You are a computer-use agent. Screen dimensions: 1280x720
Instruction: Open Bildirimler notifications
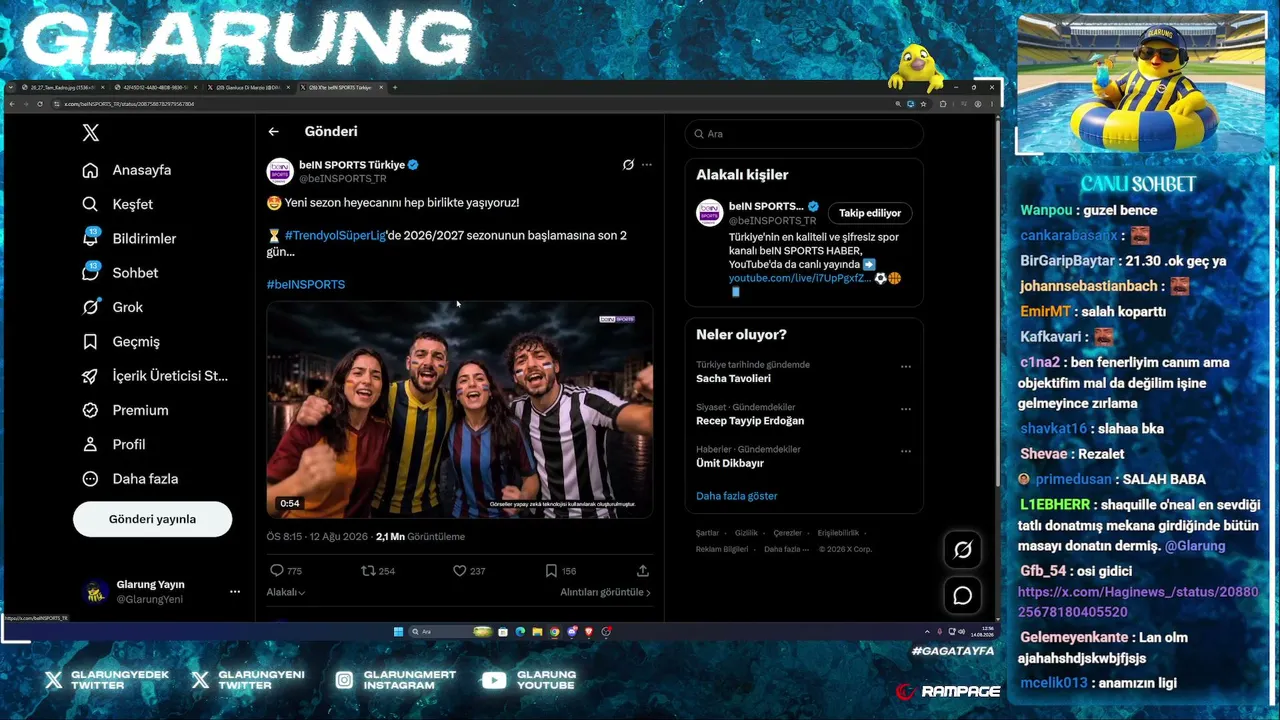coord(130,238)
